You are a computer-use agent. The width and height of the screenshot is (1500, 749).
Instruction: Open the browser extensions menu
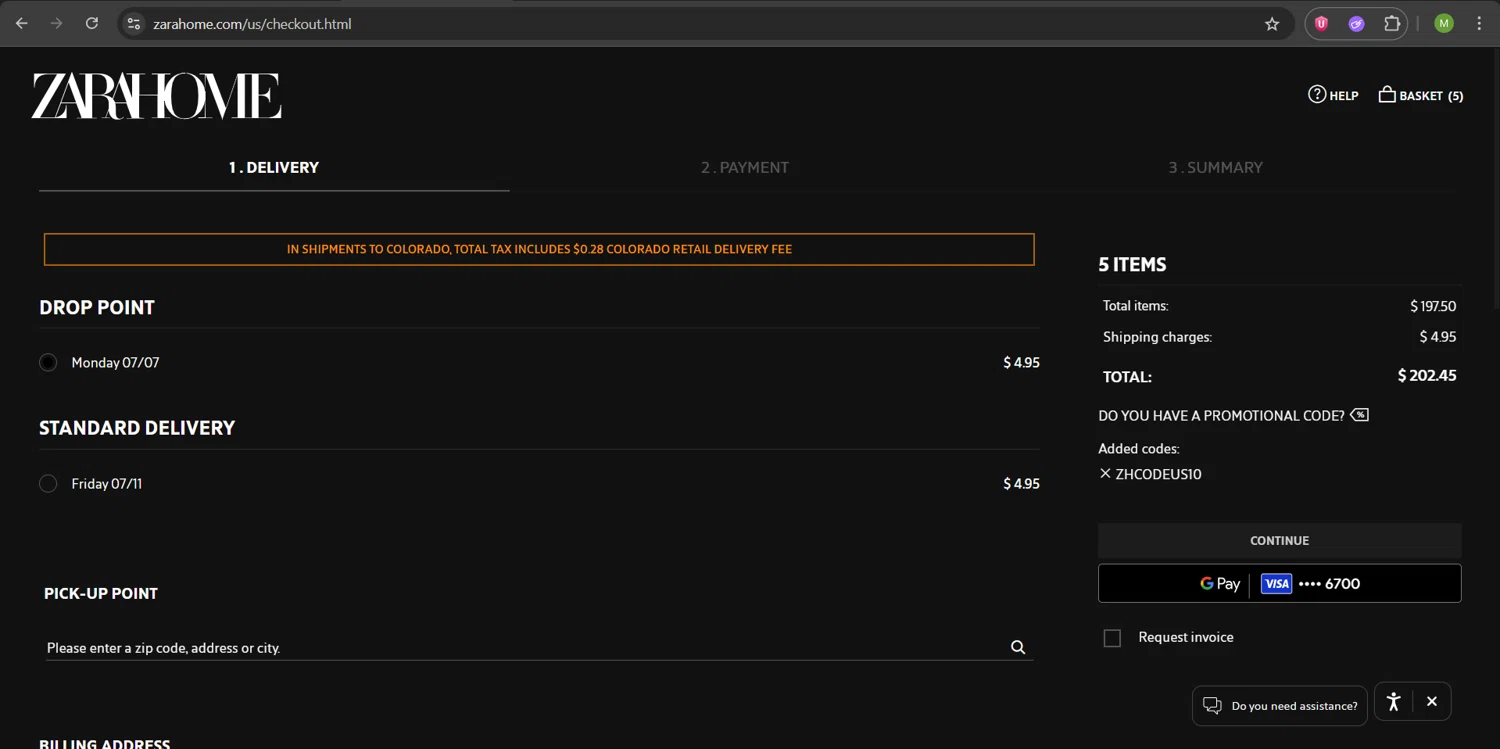click(1392, 24)
